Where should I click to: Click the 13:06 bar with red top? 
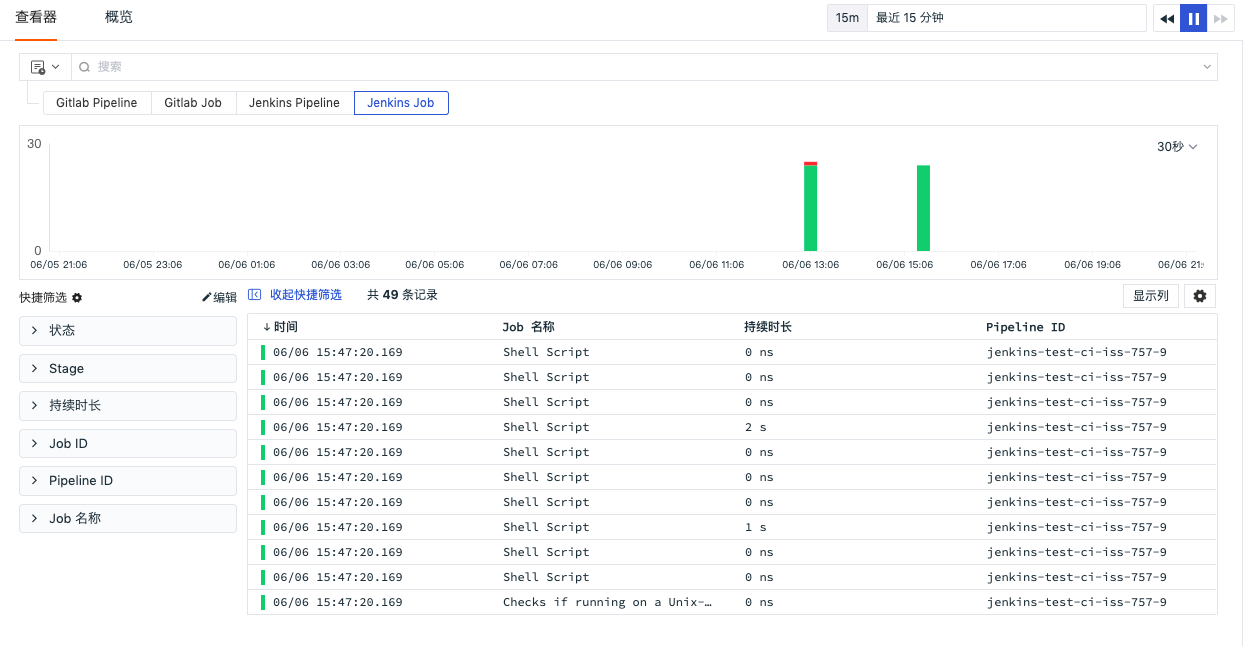click(x=811, y=206)
